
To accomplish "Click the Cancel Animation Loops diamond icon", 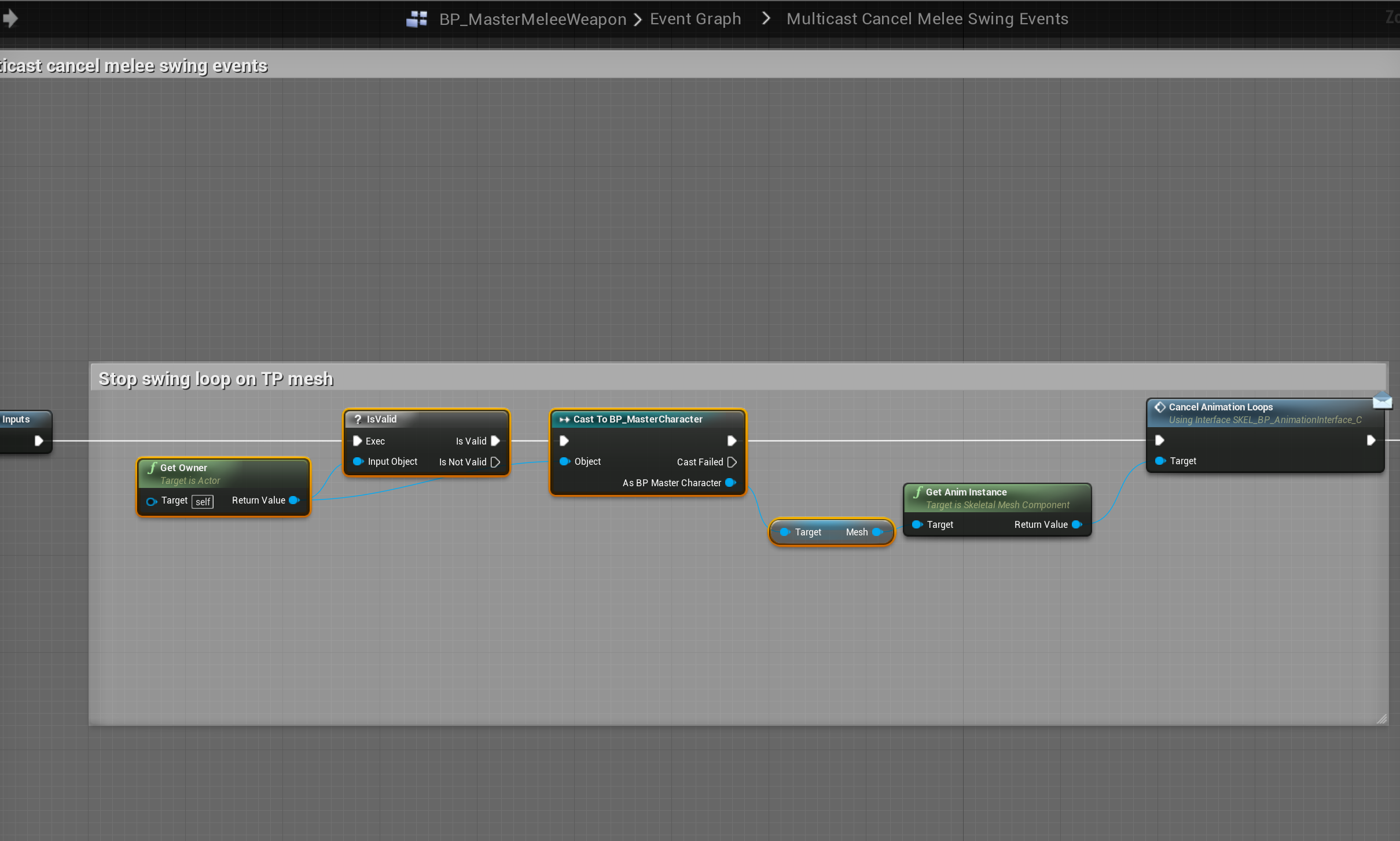I will [x=1160, y=407].
